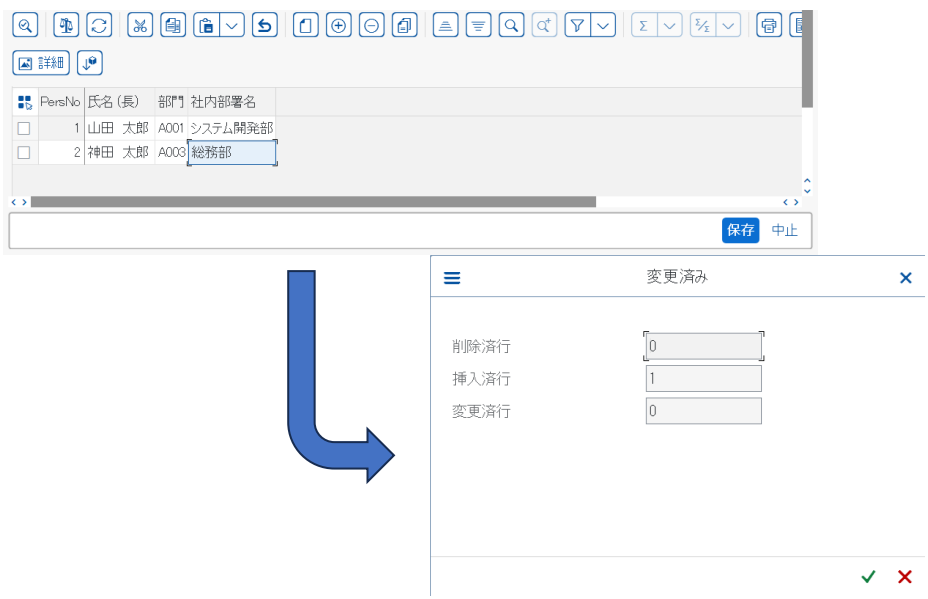Click leftmost scroll-left chevron below grid

tap(14, 202)
